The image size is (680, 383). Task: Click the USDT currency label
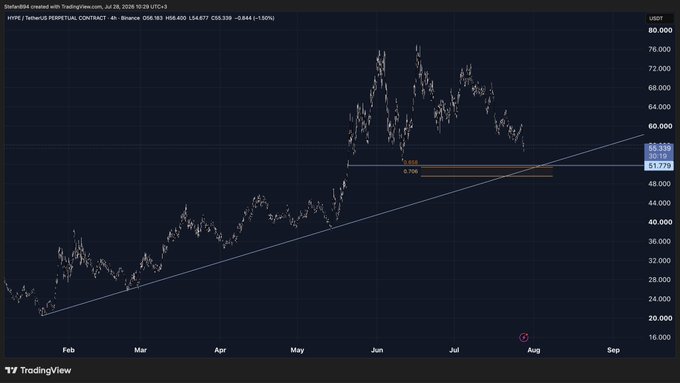tap(656, 18)
